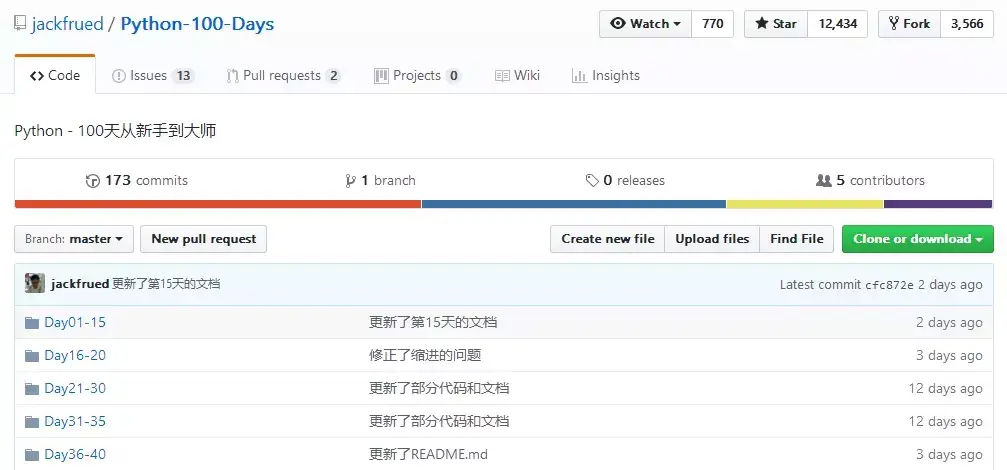Image resolution: width=1007 pixels, height=470 pixels.
Task: Switch to the Wiki tab
Action: (x=517, y=76)
